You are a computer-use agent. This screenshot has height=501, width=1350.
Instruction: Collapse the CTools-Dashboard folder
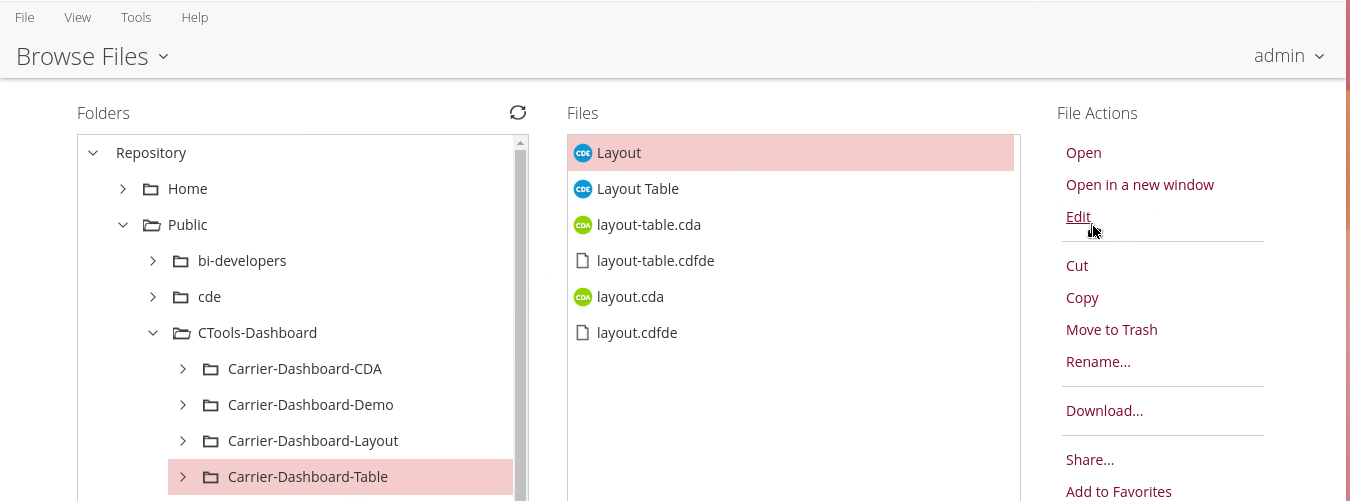(x=153, y=333)
